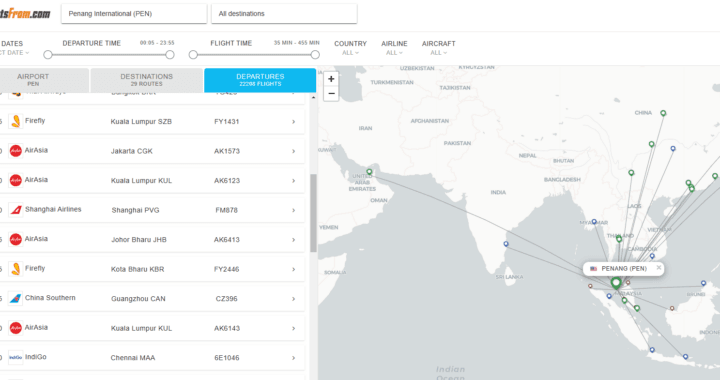Viewport: 720px width, 380px height.
Task: Click the Kuala Lumpur SZB destination text
Action: coord(141,122)
